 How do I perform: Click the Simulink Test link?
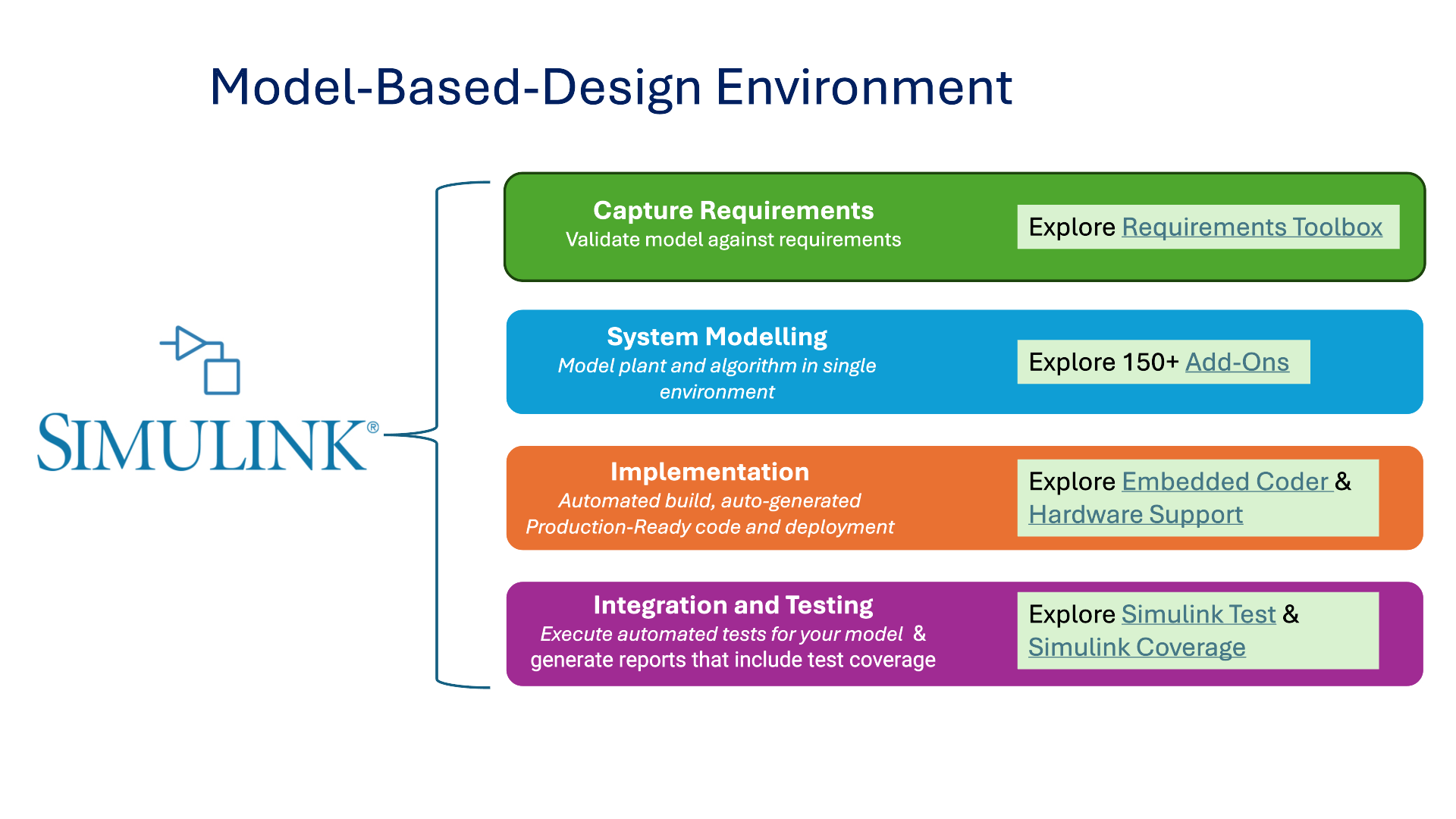click(x=1198, y=614)
